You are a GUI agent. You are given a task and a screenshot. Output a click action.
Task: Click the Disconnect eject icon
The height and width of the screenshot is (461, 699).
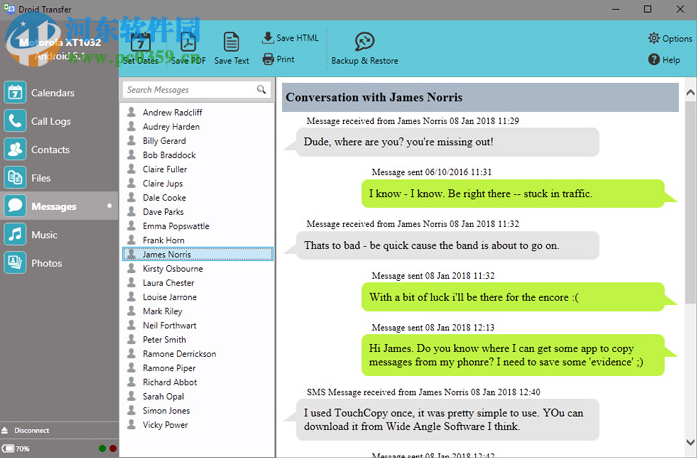(x=5, y=431)
